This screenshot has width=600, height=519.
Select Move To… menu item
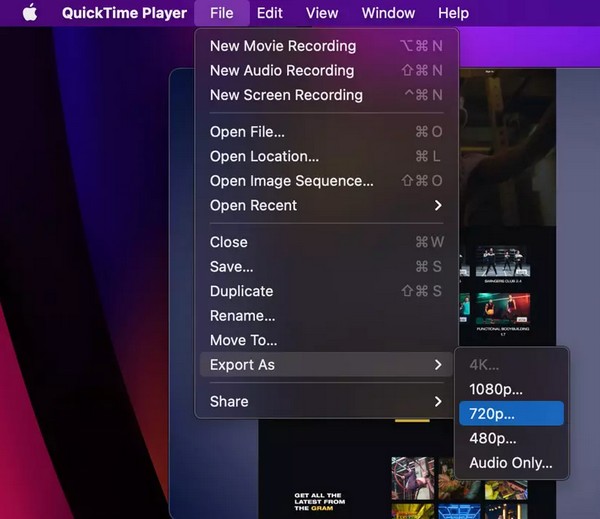tap(326, 340)
